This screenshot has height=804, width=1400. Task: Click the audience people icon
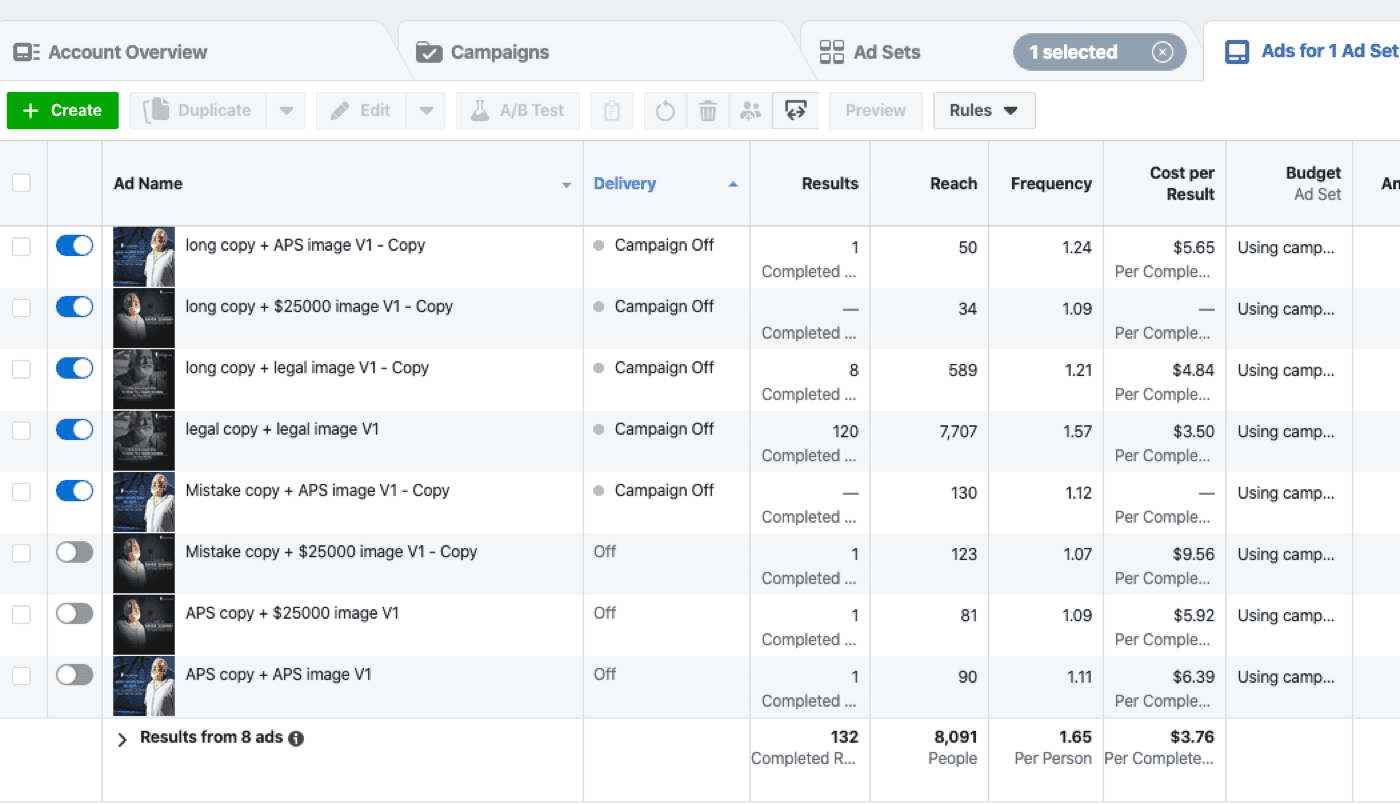pyautogui.click(x=750, y=111)
